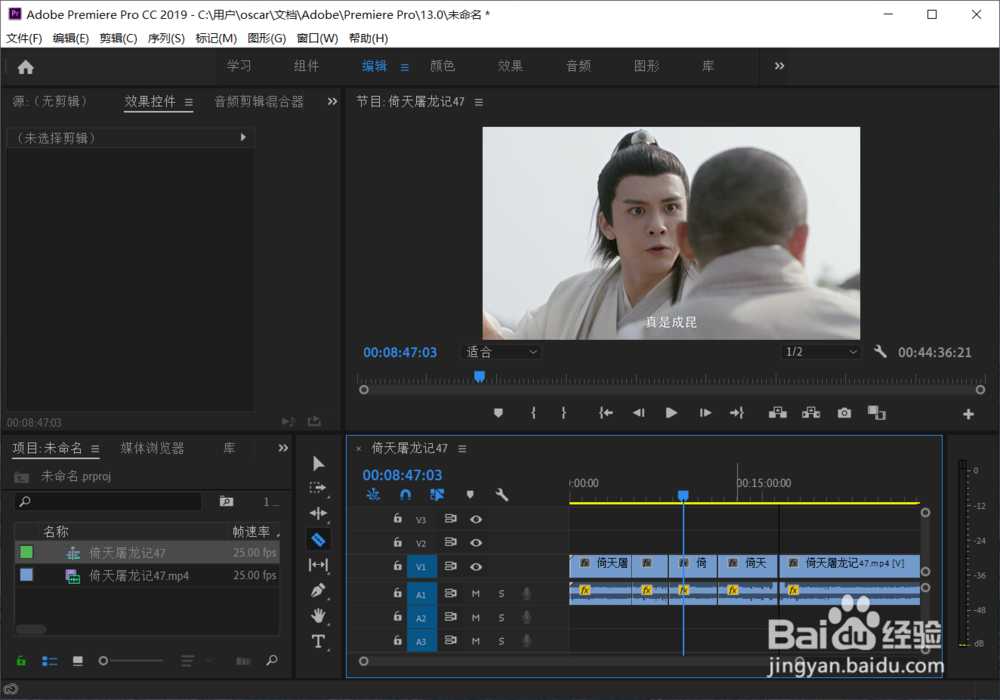Screen dimensions: 1000x700
Task: Toggle lock on V1 track
Action: coord(397,565)
